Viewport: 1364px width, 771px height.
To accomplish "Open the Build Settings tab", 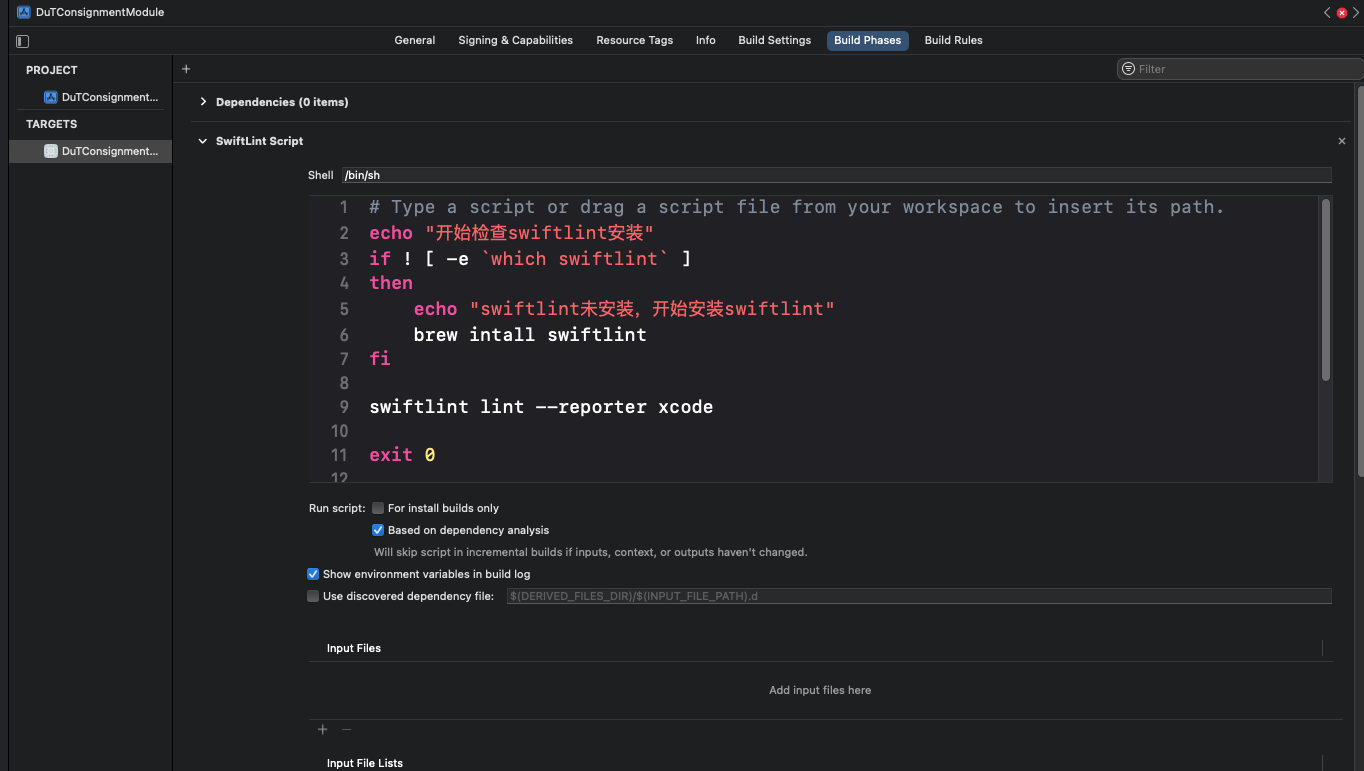I will (775, 40).
